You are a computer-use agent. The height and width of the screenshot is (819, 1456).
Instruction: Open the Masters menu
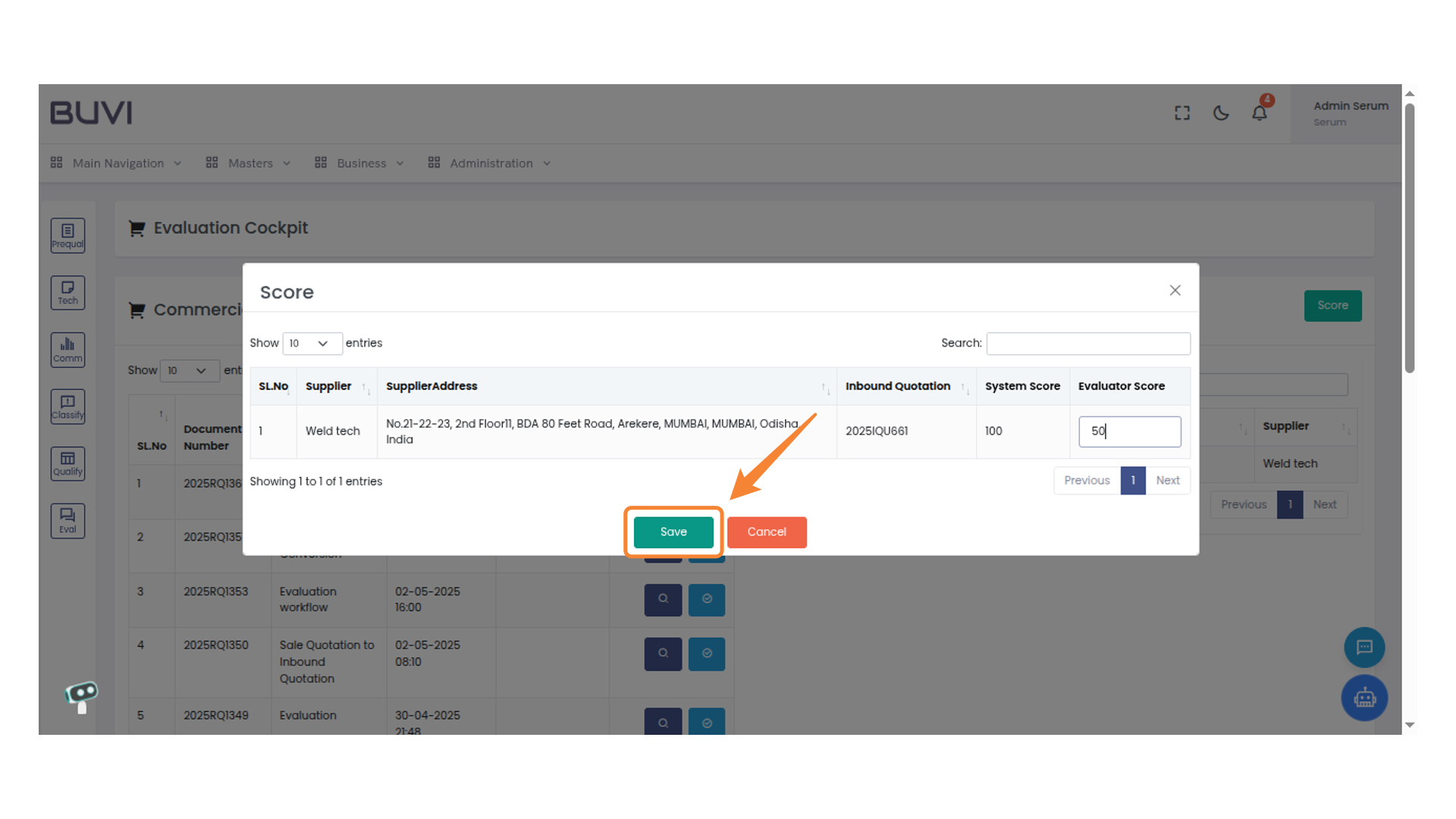click(x=249, y=163)
